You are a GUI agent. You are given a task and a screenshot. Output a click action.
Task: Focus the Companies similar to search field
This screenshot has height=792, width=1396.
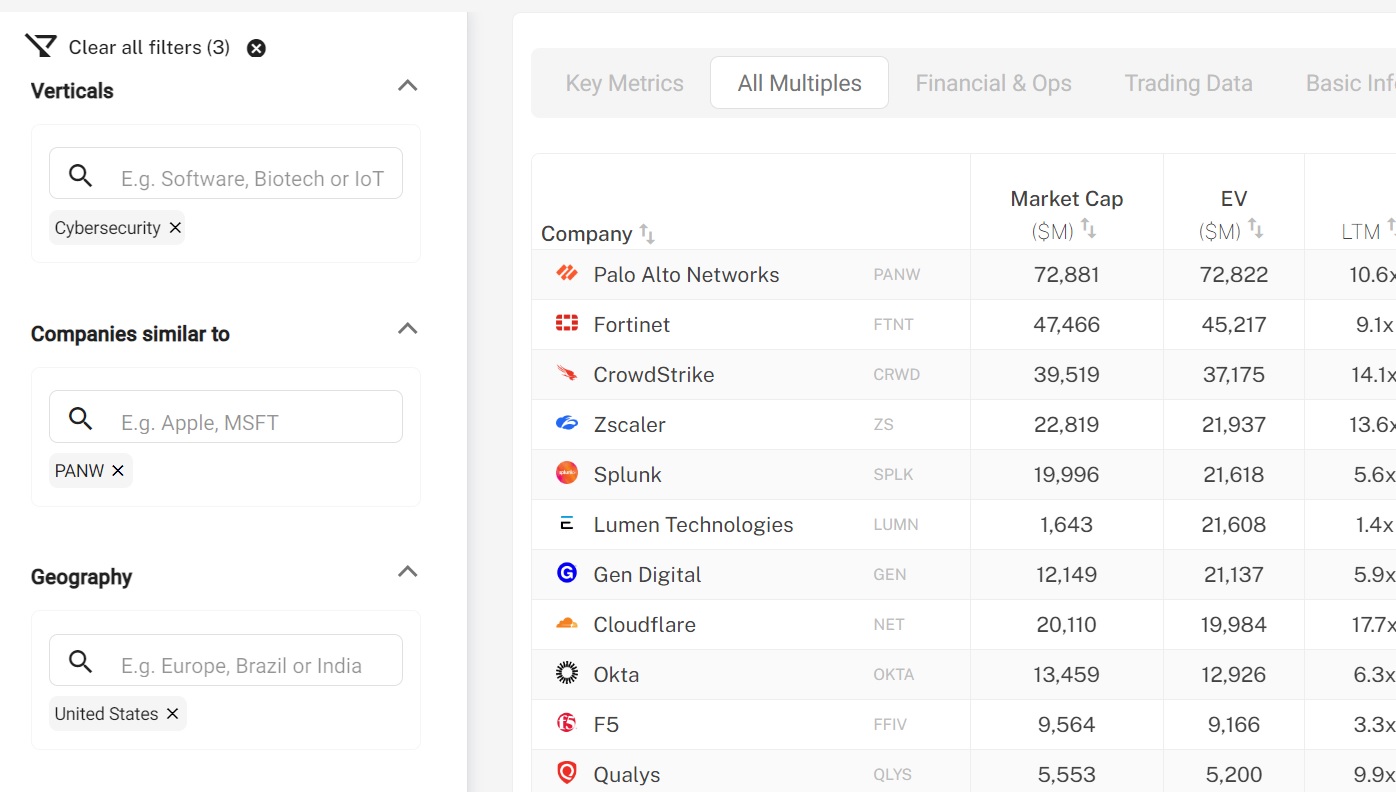point(226,416)
